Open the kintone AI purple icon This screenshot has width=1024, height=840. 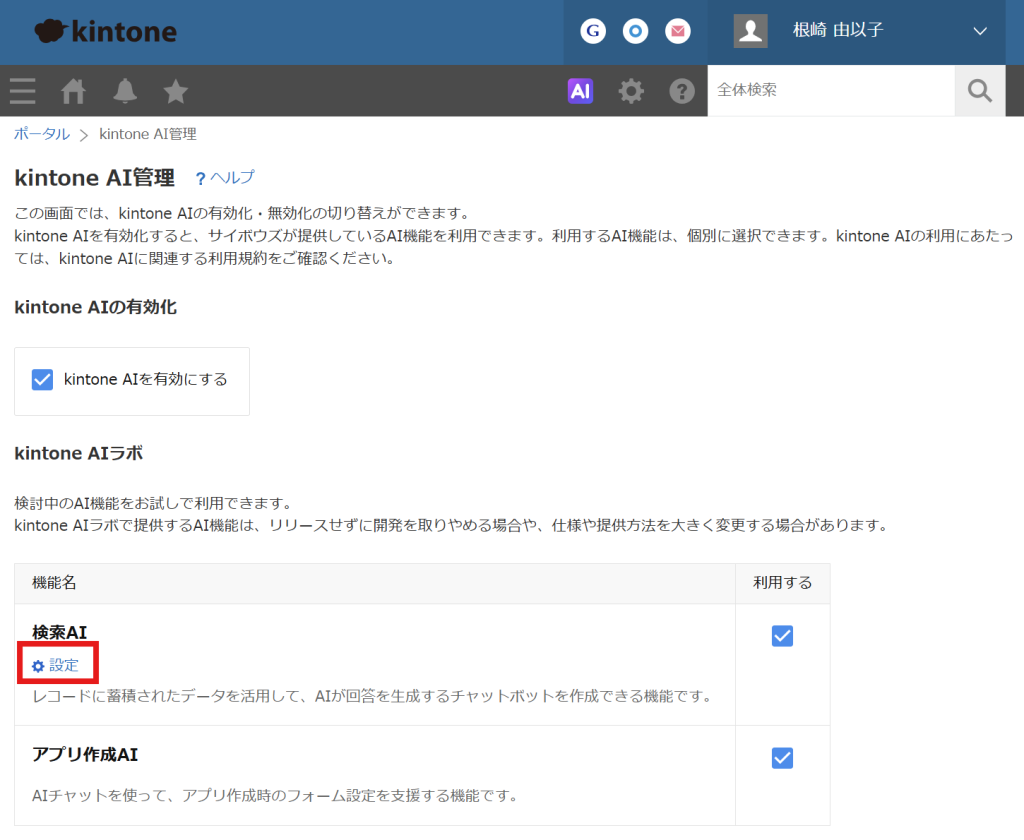(x=580, y=91)
